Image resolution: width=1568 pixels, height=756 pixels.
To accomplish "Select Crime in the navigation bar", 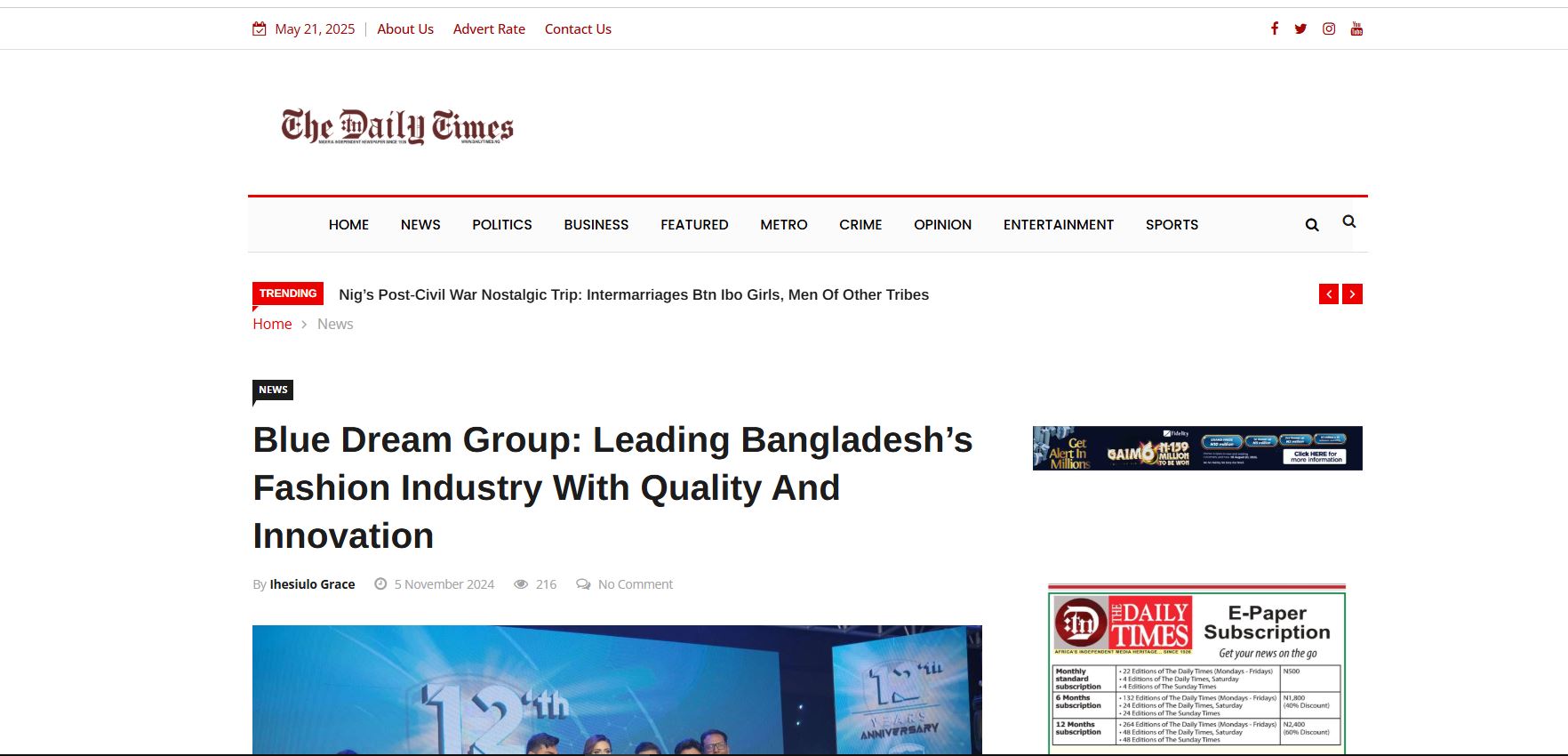I will (x=860, y=225).
